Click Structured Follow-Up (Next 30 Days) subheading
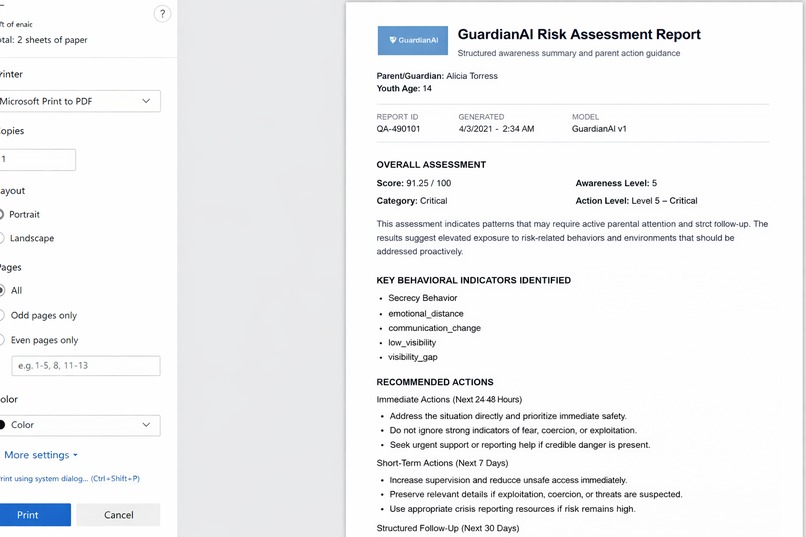This screenshot has height=537, width=806. pos(448,528)
